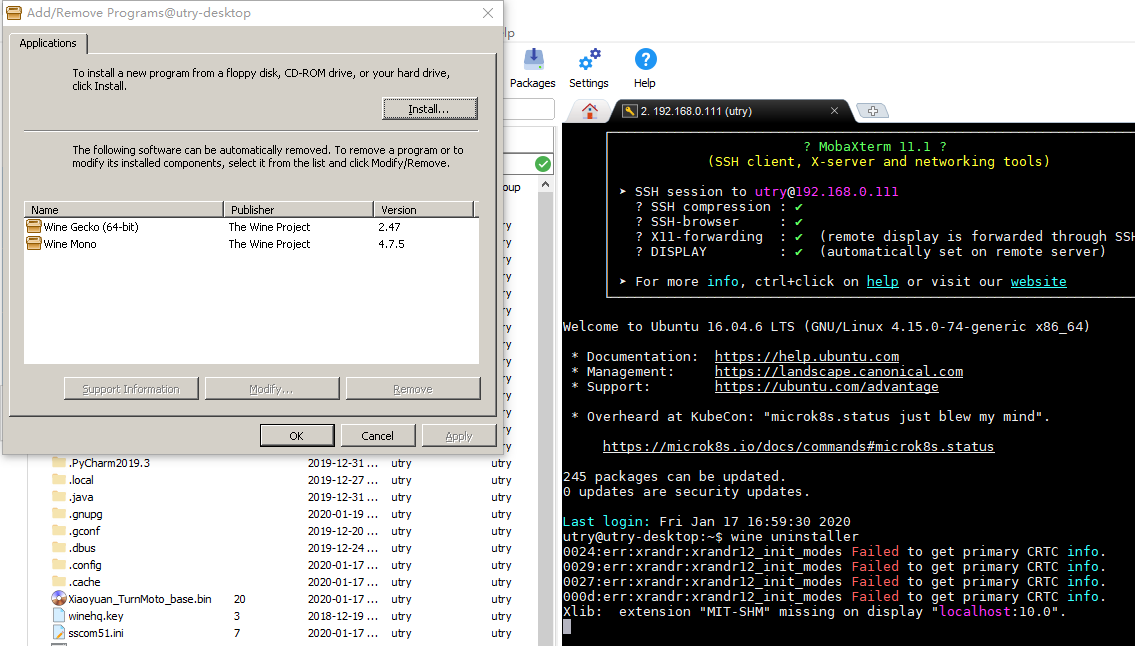Select the Applications tab
The height and width of the screenshot is (646, 1135).
tap(48, 43)
